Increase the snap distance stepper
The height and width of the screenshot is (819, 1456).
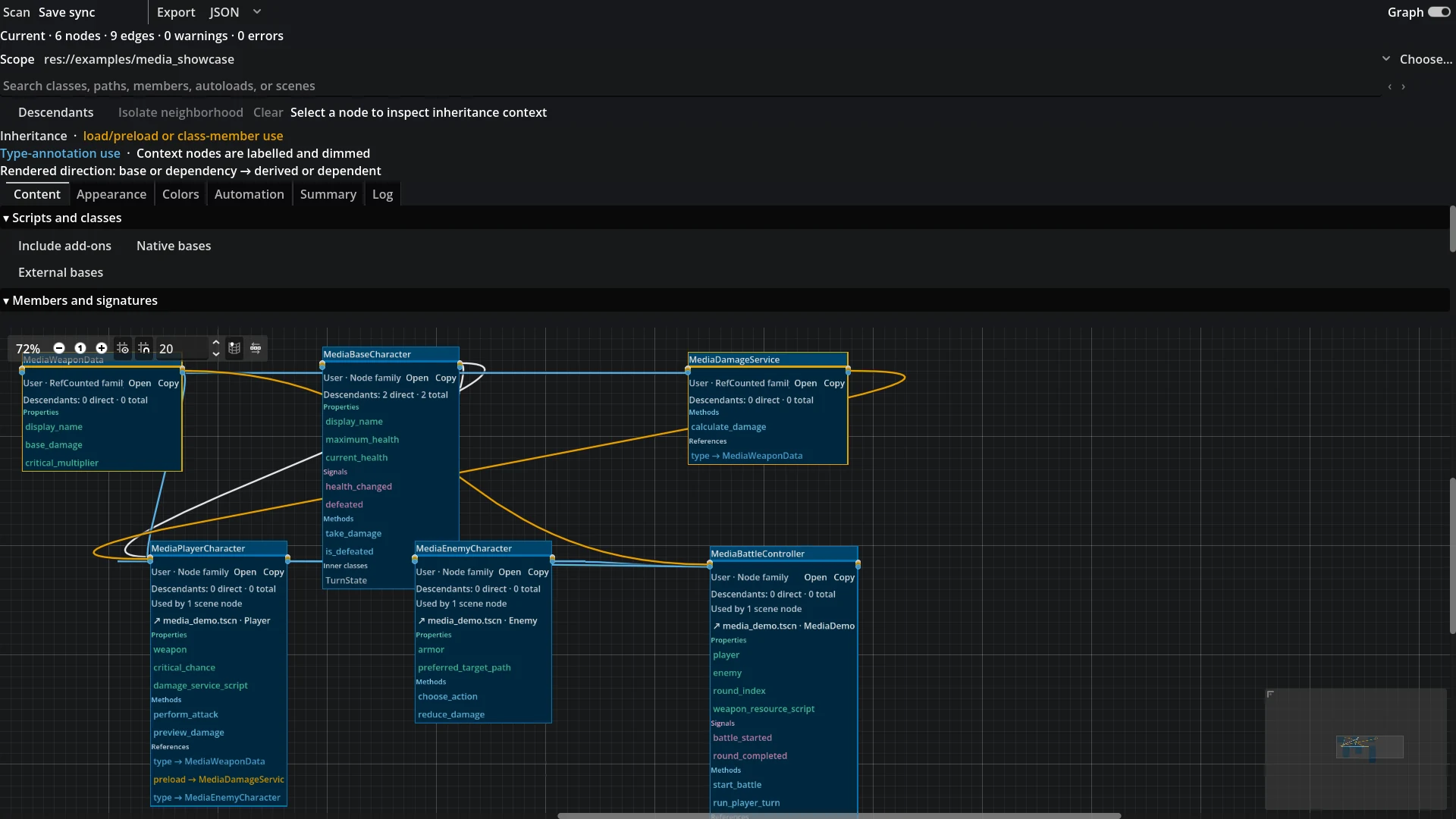pyautogui.click(x=216, y=344)
